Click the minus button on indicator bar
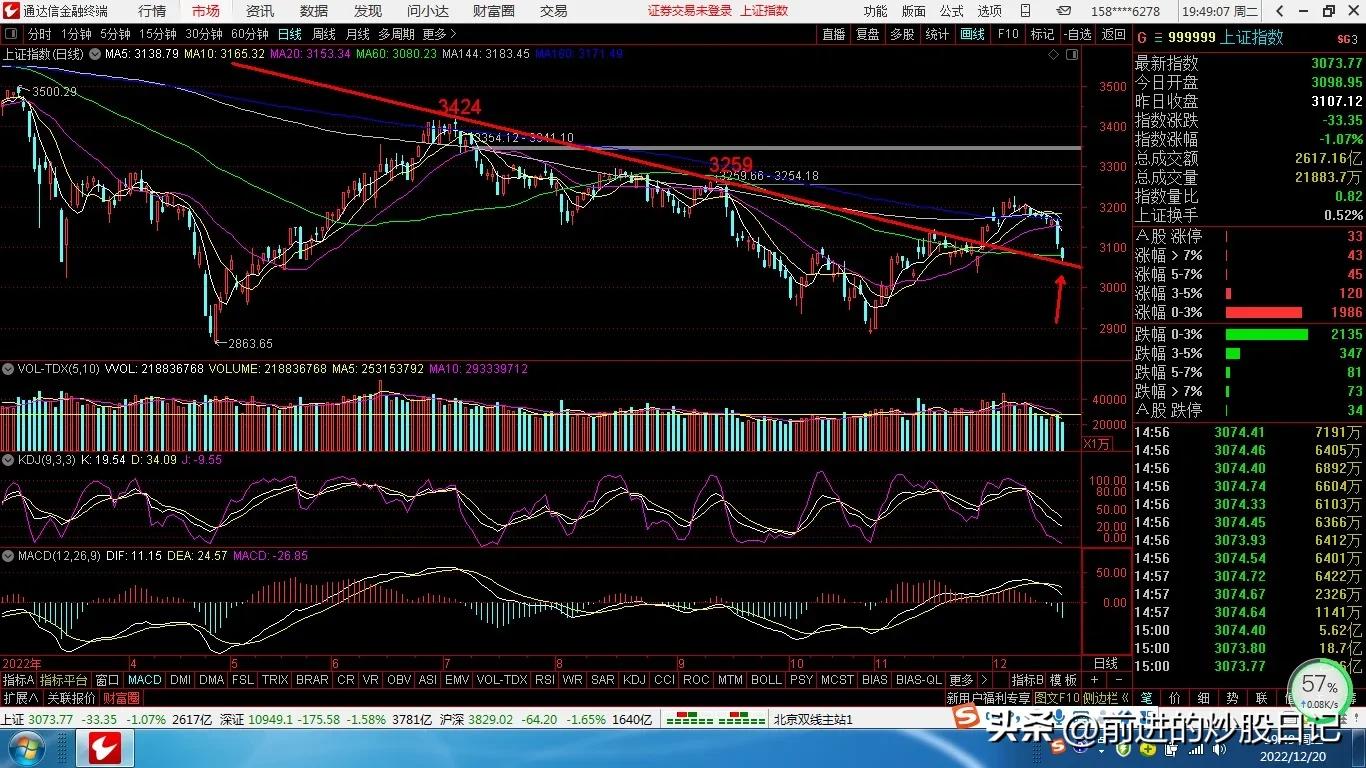This screenshot has height=768, width=1366. [x=1119, y=680]
